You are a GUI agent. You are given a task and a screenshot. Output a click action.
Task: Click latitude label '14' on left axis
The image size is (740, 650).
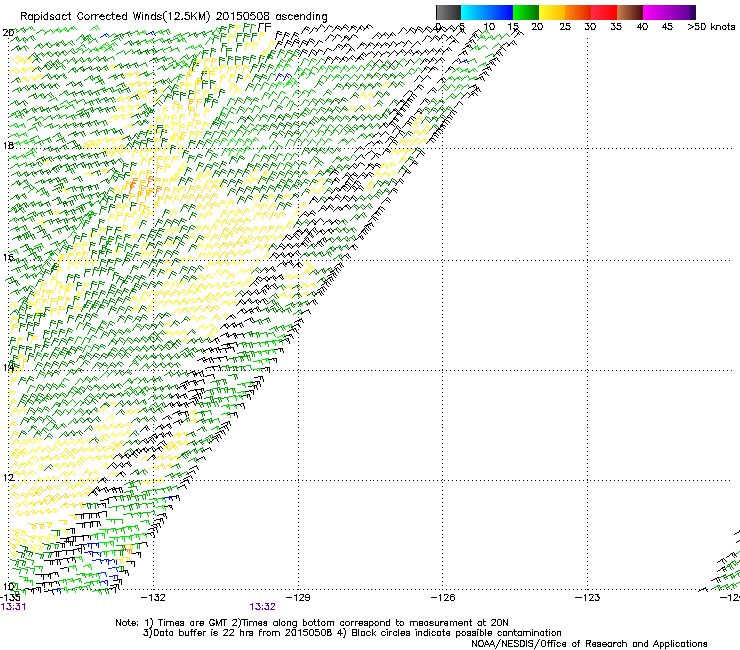(x=8, y=367)
